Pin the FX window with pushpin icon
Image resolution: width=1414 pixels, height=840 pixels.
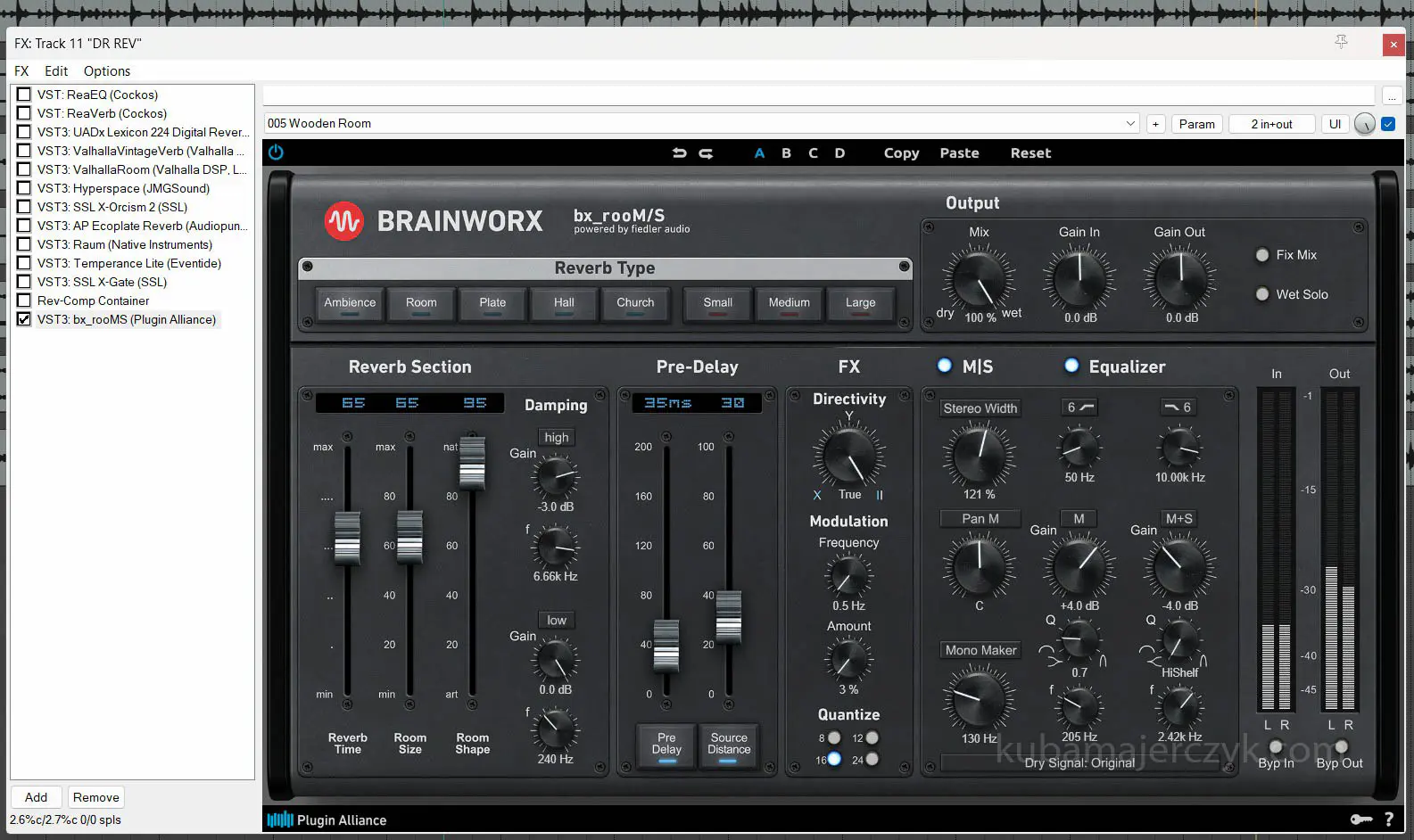click(1341, 43)
